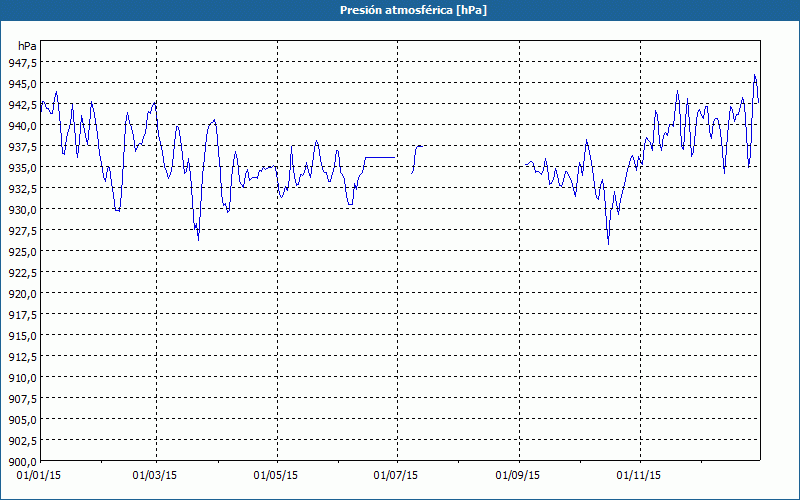Select the 902,5 y-axis label
800x500 pixels.
pyautogui.click(x=22, y=441)
